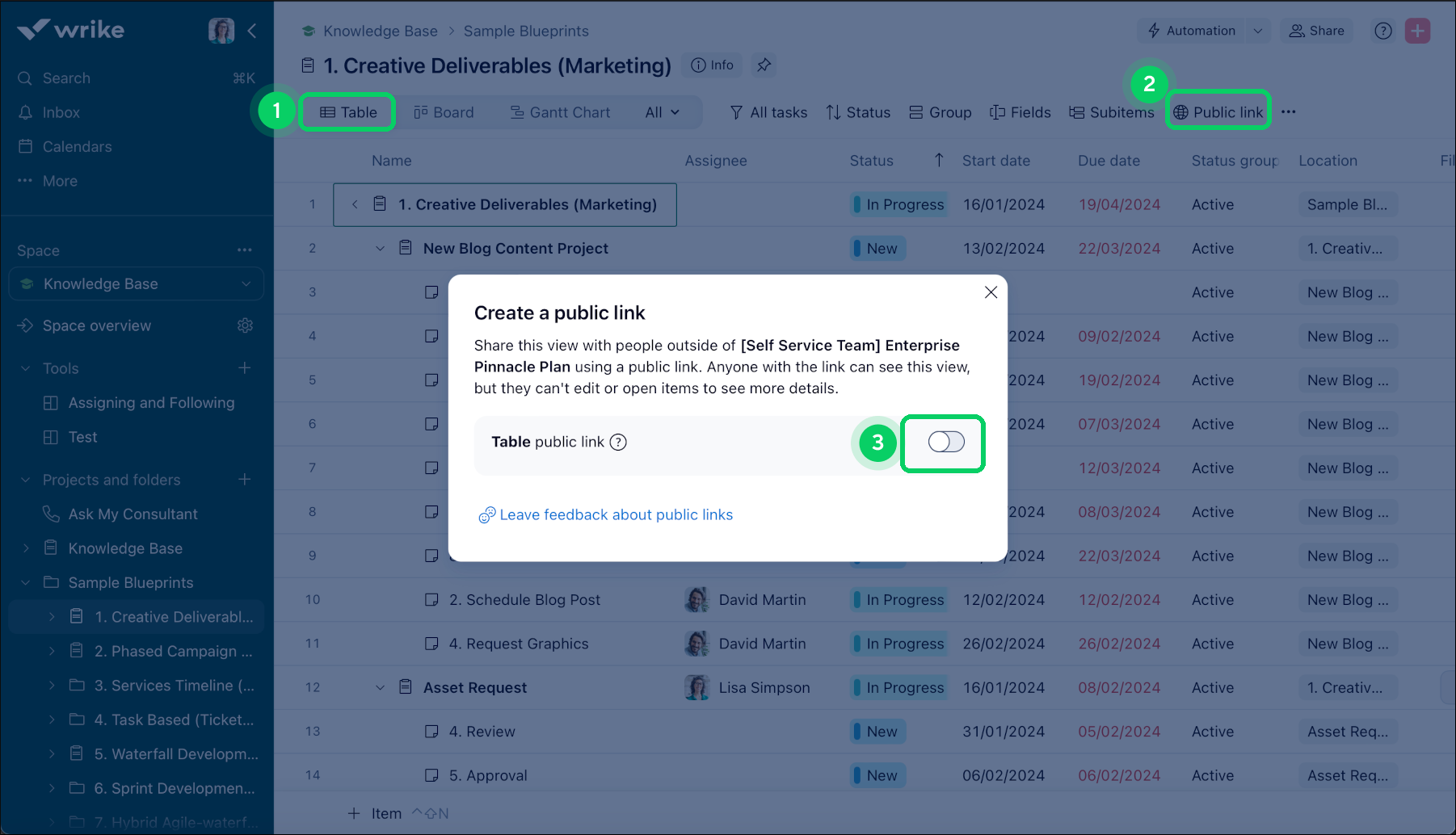
Task: Open Space overview settings gear
Action: 245,325
